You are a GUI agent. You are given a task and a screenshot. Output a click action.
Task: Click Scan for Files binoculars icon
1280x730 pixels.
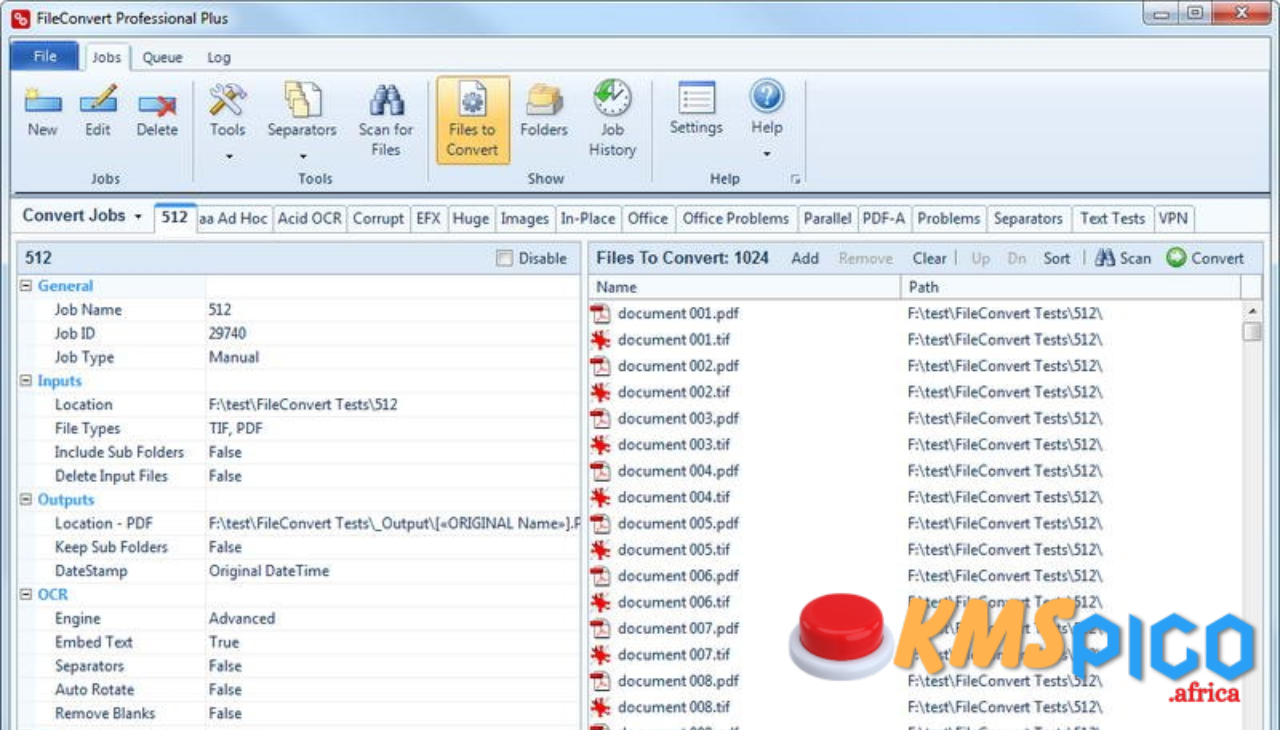pos(386,101)
